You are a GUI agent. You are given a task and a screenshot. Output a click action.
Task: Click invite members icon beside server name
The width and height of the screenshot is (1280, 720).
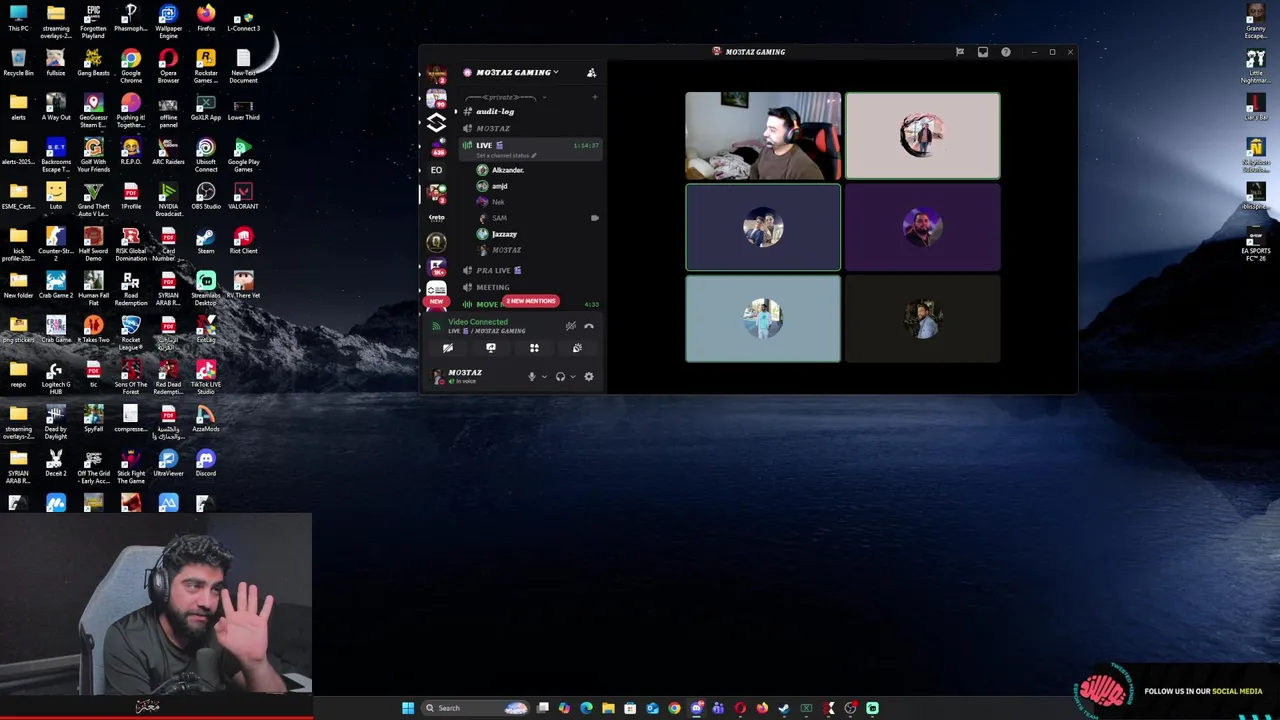[591, 73]
